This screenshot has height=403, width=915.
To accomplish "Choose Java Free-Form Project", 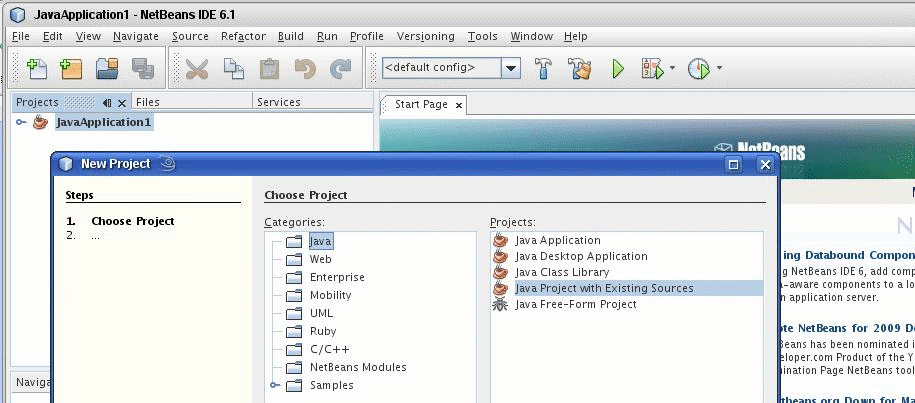I will (x=575, y=304).
